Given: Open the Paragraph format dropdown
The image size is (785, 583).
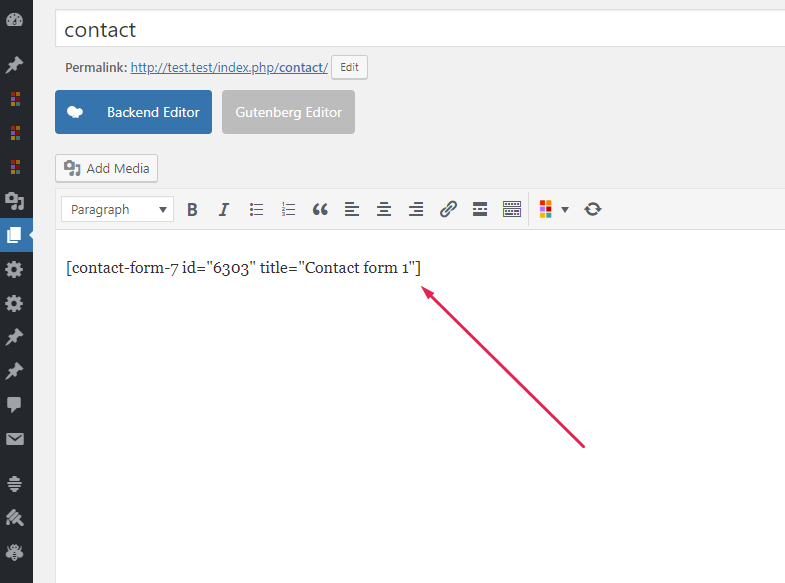Looking at the screenshot, I should point(117,209).
